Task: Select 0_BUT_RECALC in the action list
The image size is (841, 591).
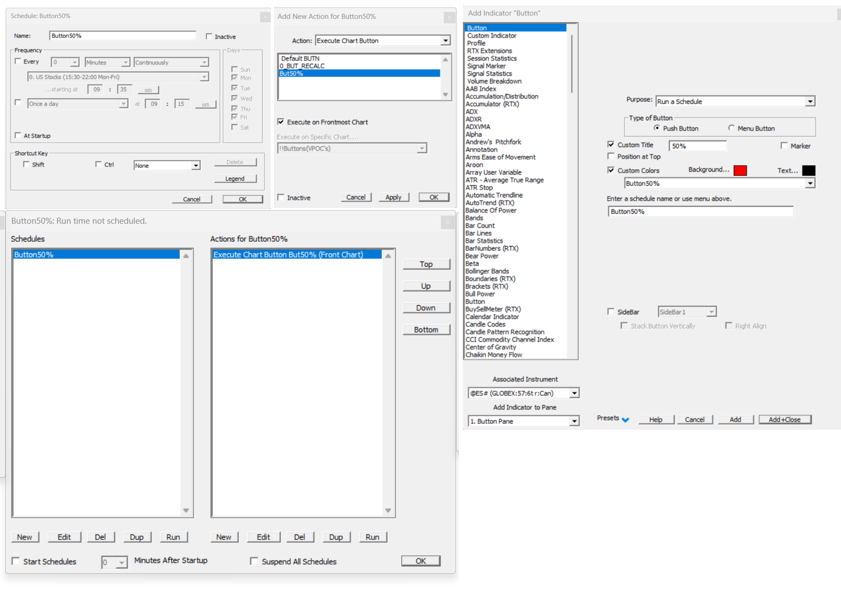Action: click(x=302, y=66)
